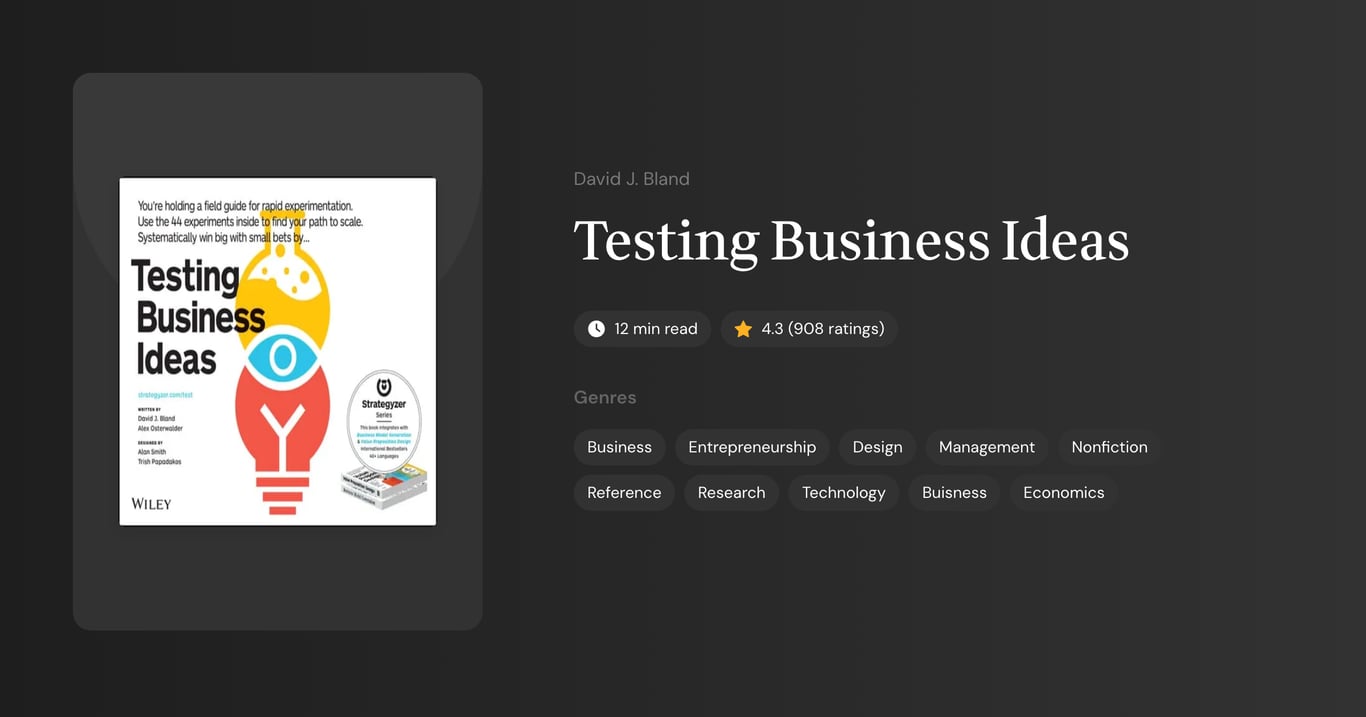The width and height of the screenshot is (1366, 717).
Task: Open the Testing Business Ideas cover image
Action: pos(277,351)
